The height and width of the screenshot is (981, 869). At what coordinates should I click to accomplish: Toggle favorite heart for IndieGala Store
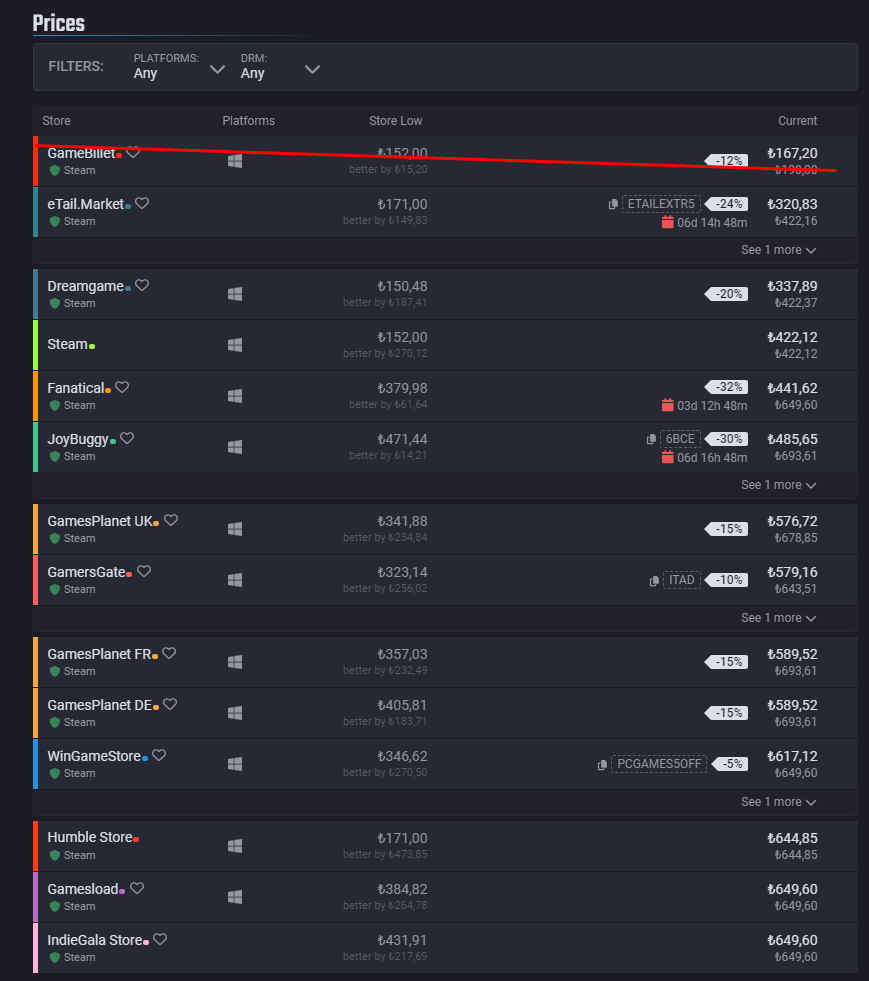160,939
